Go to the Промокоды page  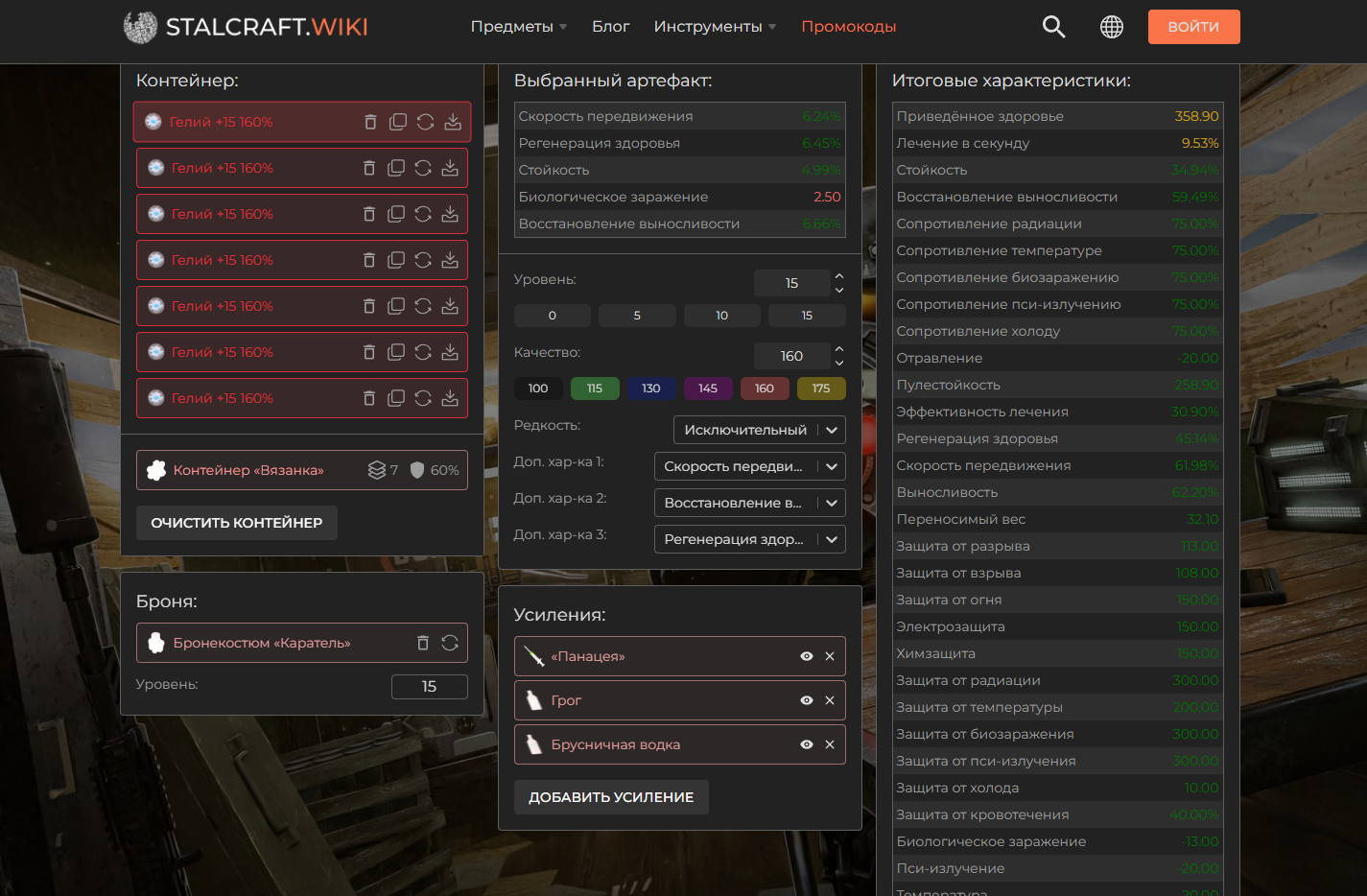click(x=848, y=27)
